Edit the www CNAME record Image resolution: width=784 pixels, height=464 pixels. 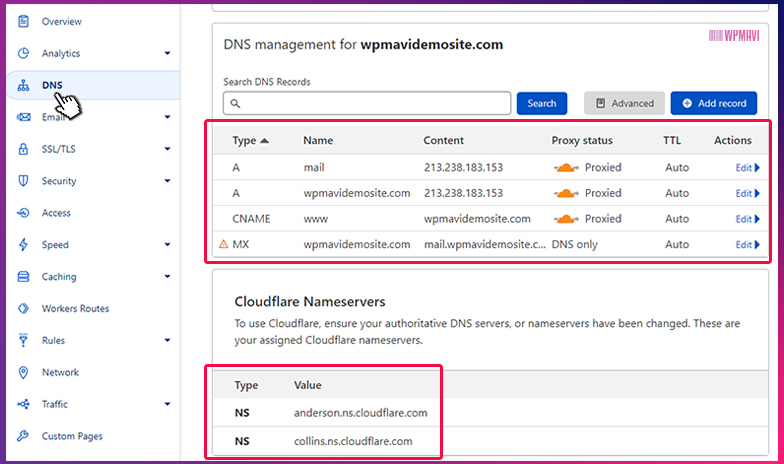pos(748,218)
